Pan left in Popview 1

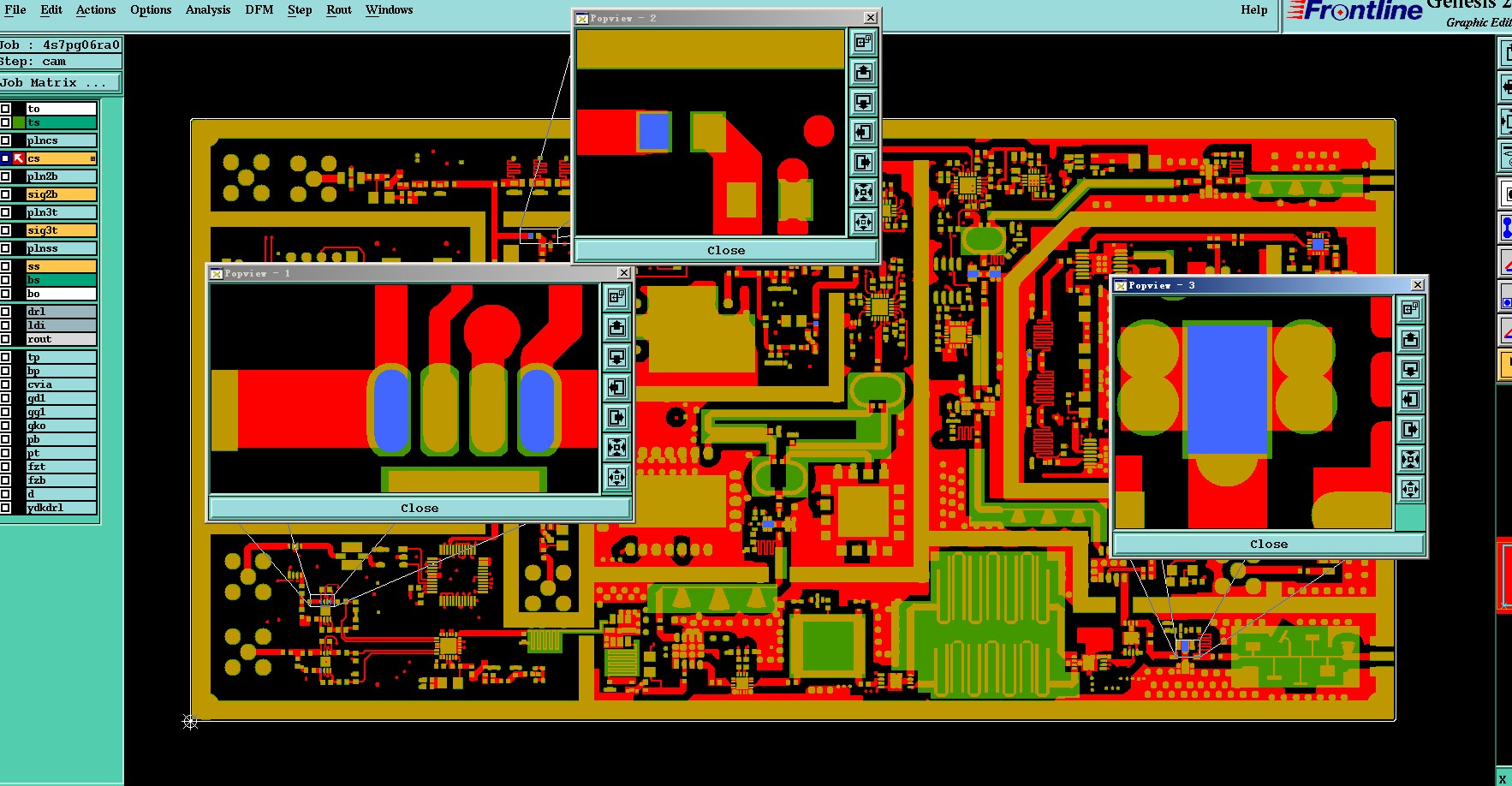616,387
